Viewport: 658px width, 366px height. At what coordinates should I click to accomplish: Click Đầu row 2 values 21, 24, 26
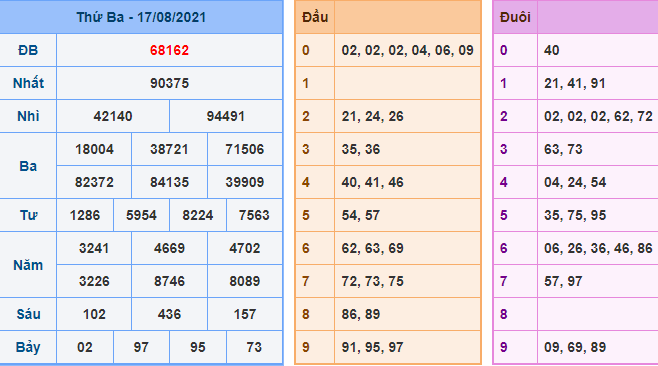(373, 116)
